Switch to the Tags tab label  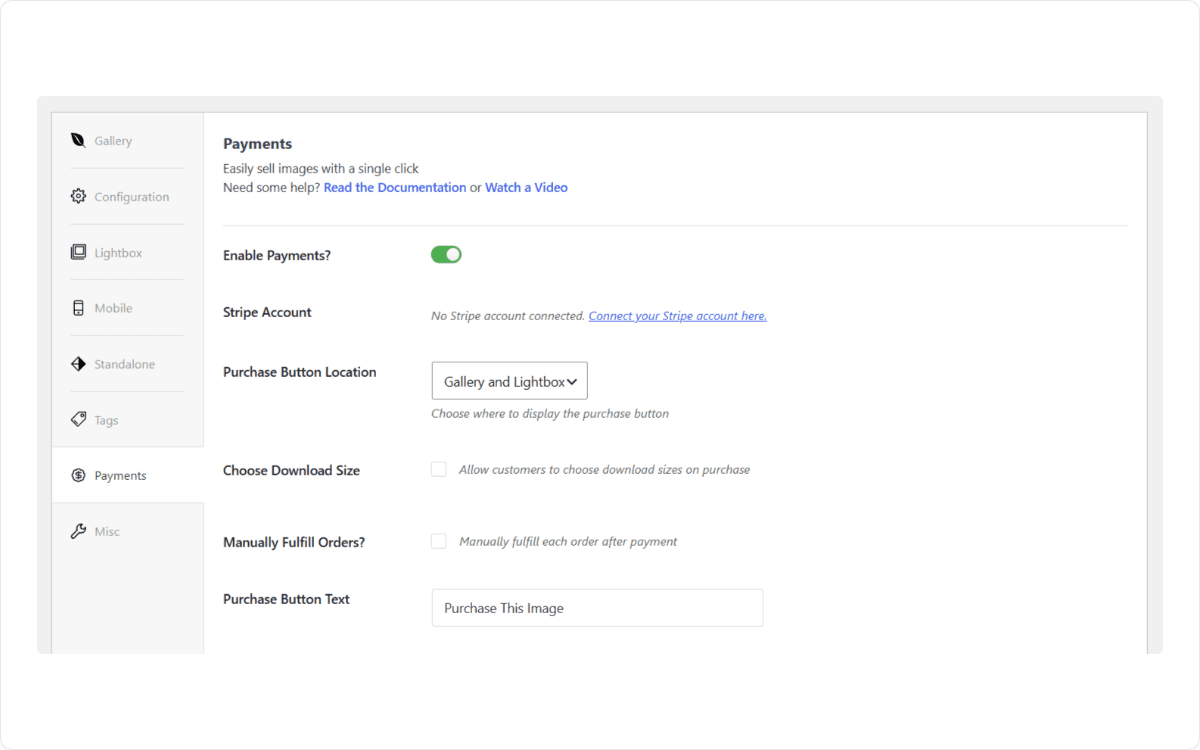click(x=106, y=420)
